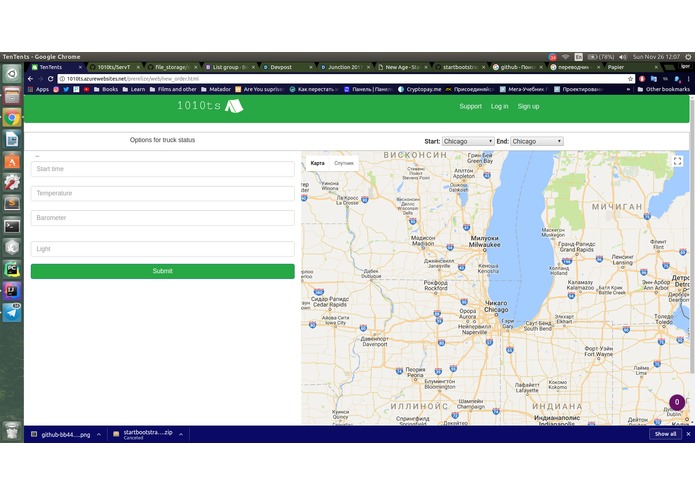Open Other bookmarks folder
This screenshot has height=494, width=695.
664,89
